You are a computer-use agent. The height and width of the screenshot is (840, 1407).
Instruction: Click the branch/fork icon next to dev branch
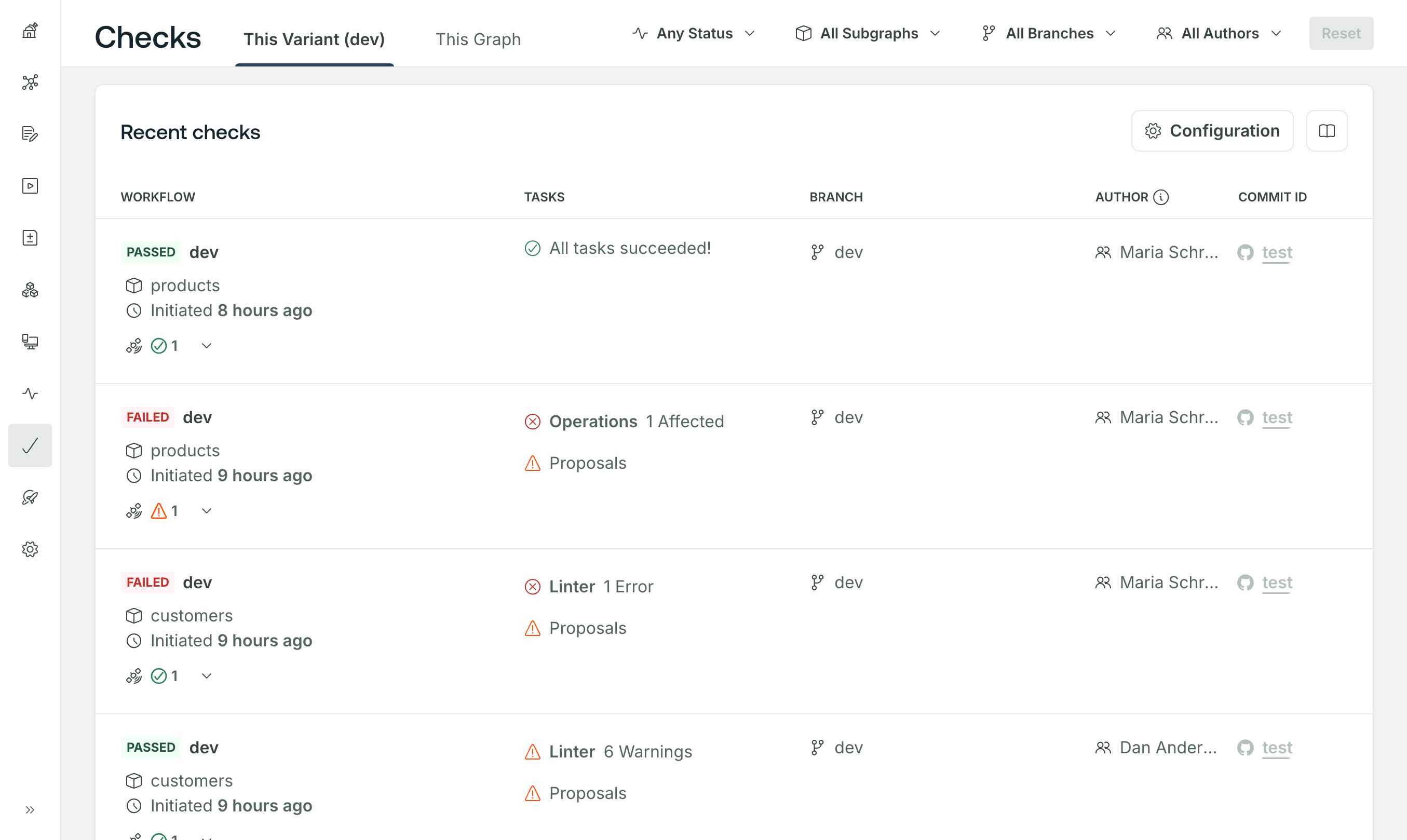(x=818, y=252)
